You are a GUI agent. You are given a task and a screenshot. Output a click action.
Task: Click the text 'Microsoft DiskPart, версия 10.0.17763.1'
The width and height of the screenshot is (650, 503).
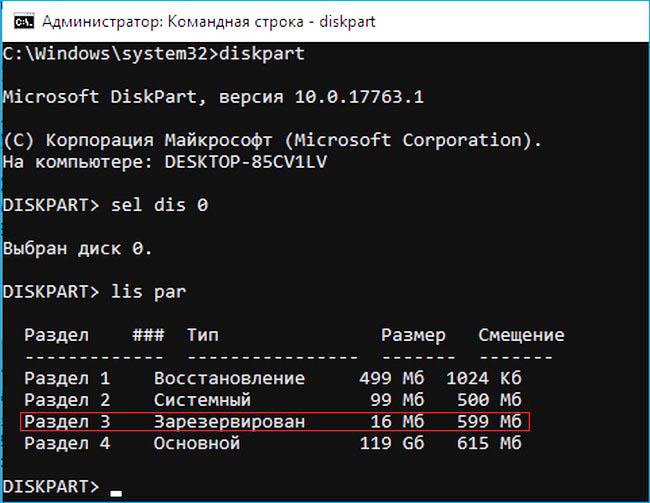coord(213,97)
